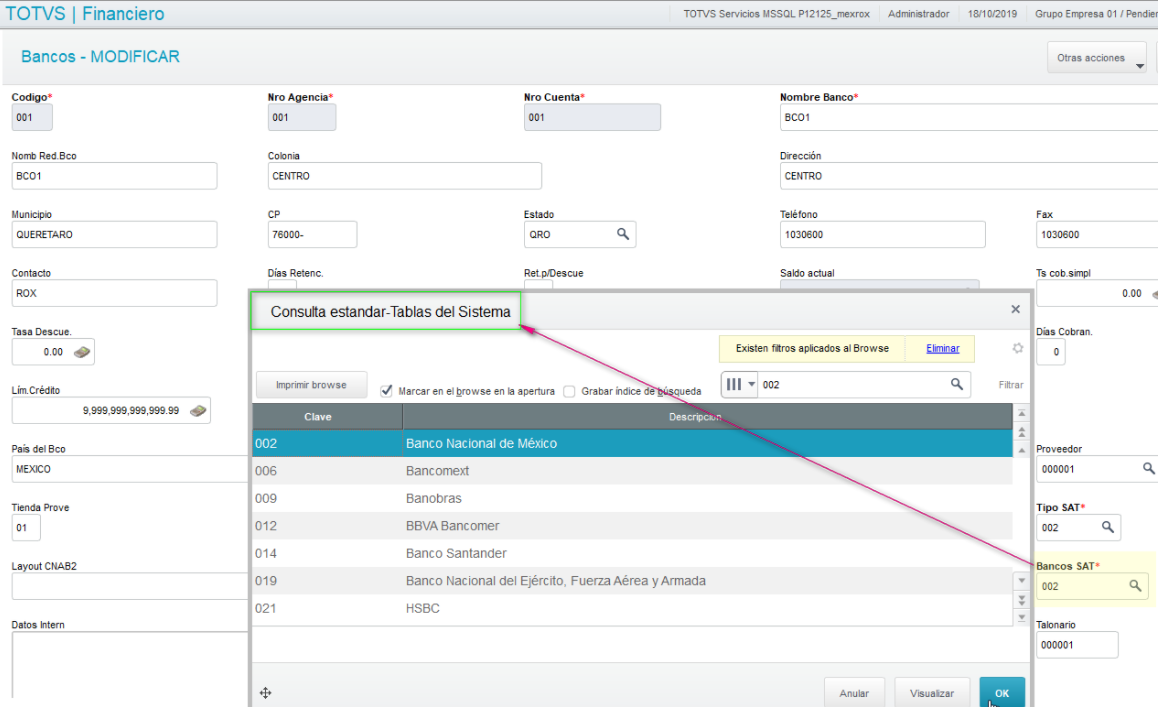The width and height of the screenshot is (1158, 707).
Task: Confirm selection with OK button
Action: tap(1002, 693)
